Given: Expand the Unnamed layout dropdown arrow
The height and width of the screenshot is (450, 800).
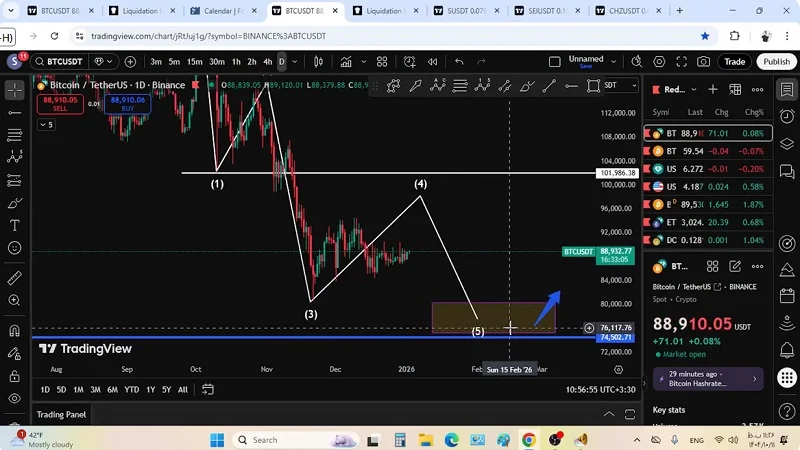Looking at the screenshot, I should (x=615, y=62).
